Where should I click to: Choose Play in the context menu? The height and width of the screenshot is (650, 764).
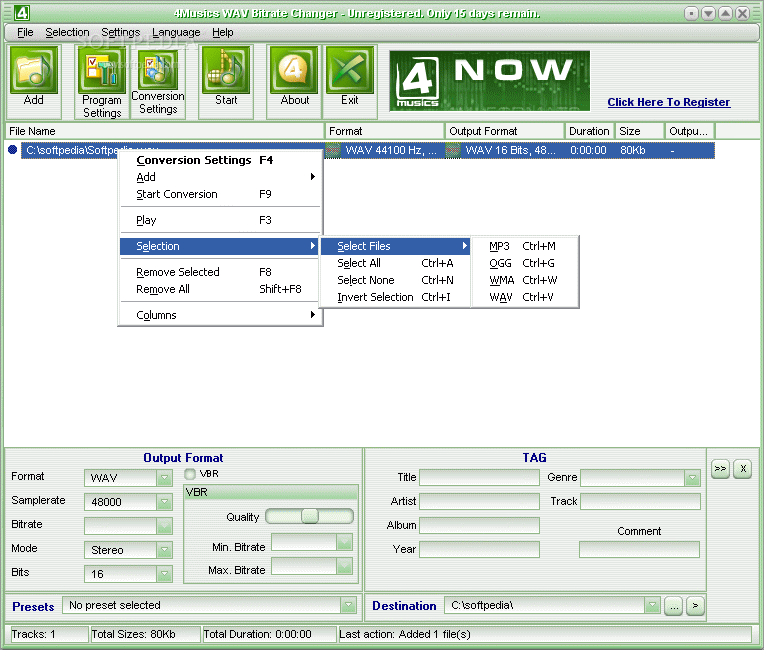click(x=220, y=220)
